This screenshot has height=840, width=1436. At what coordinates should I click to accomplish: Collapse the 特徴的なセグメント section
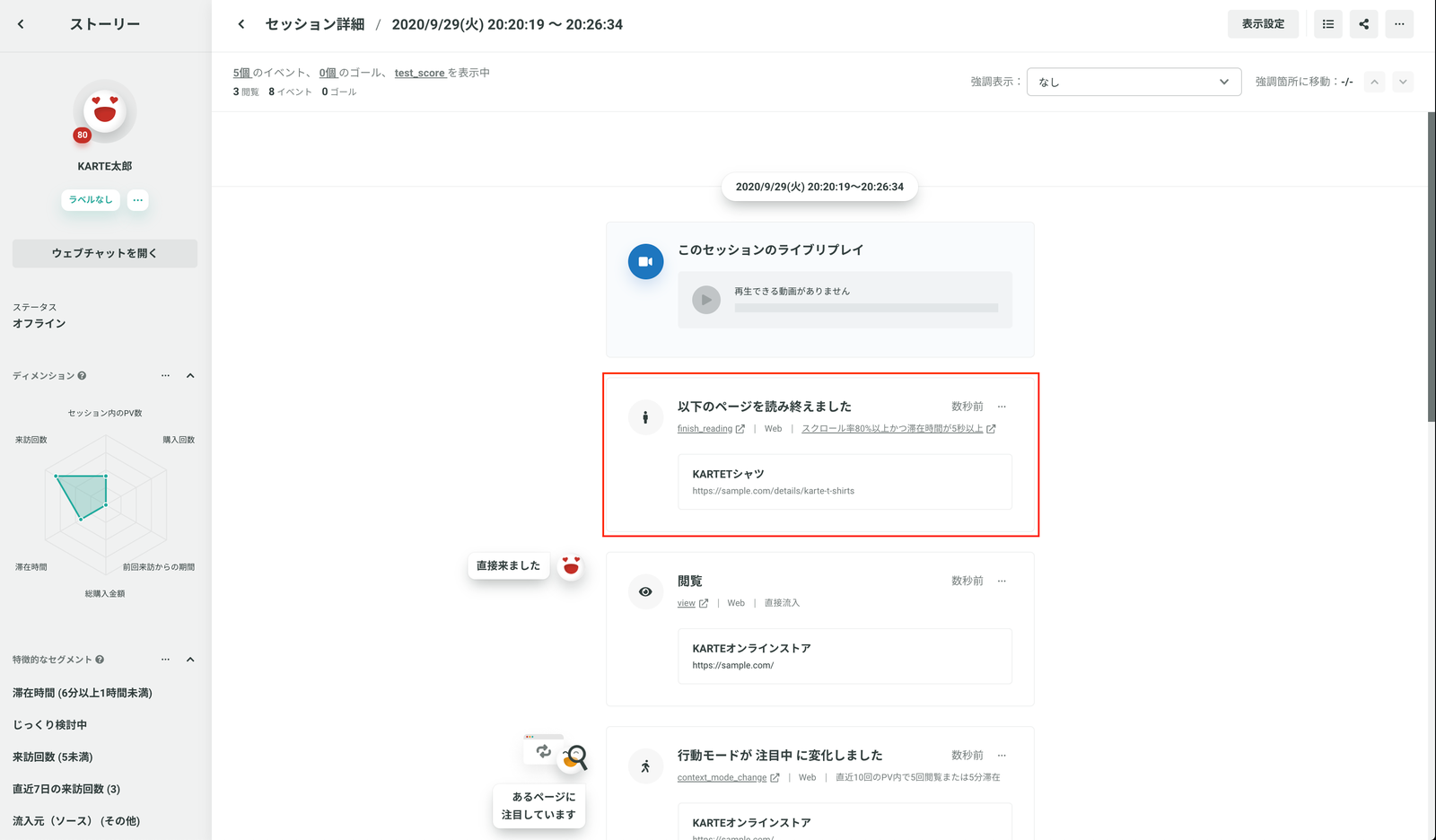pyautogui.click(x=190, y=660)
